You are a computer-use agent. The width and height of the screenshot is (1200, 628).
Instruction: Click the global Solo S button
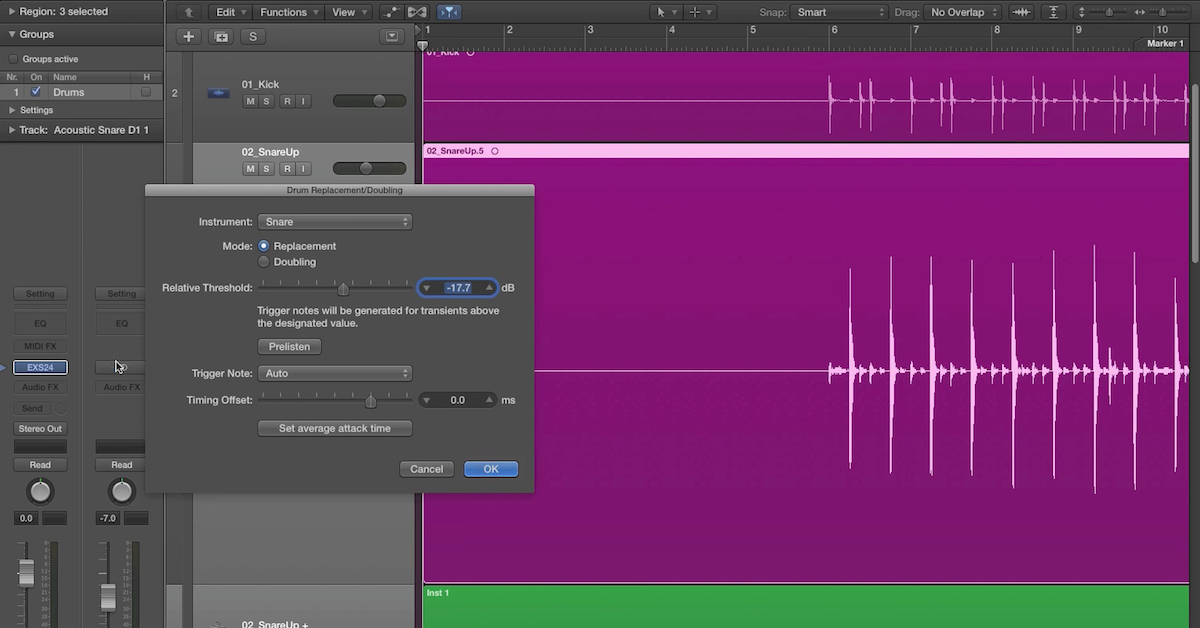252,36
